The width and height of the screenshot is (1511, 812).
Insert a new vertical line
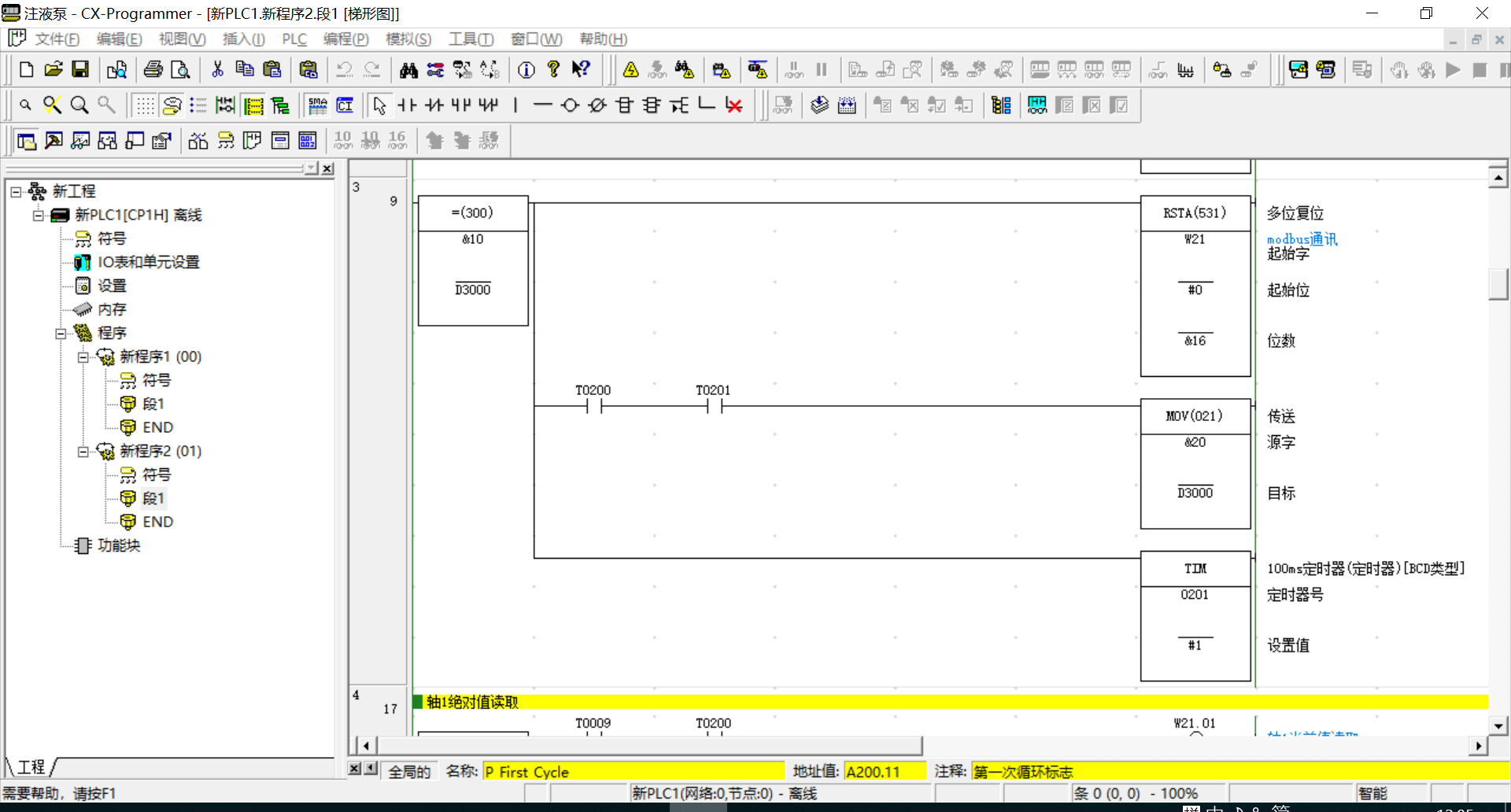(x=515, y=105)
